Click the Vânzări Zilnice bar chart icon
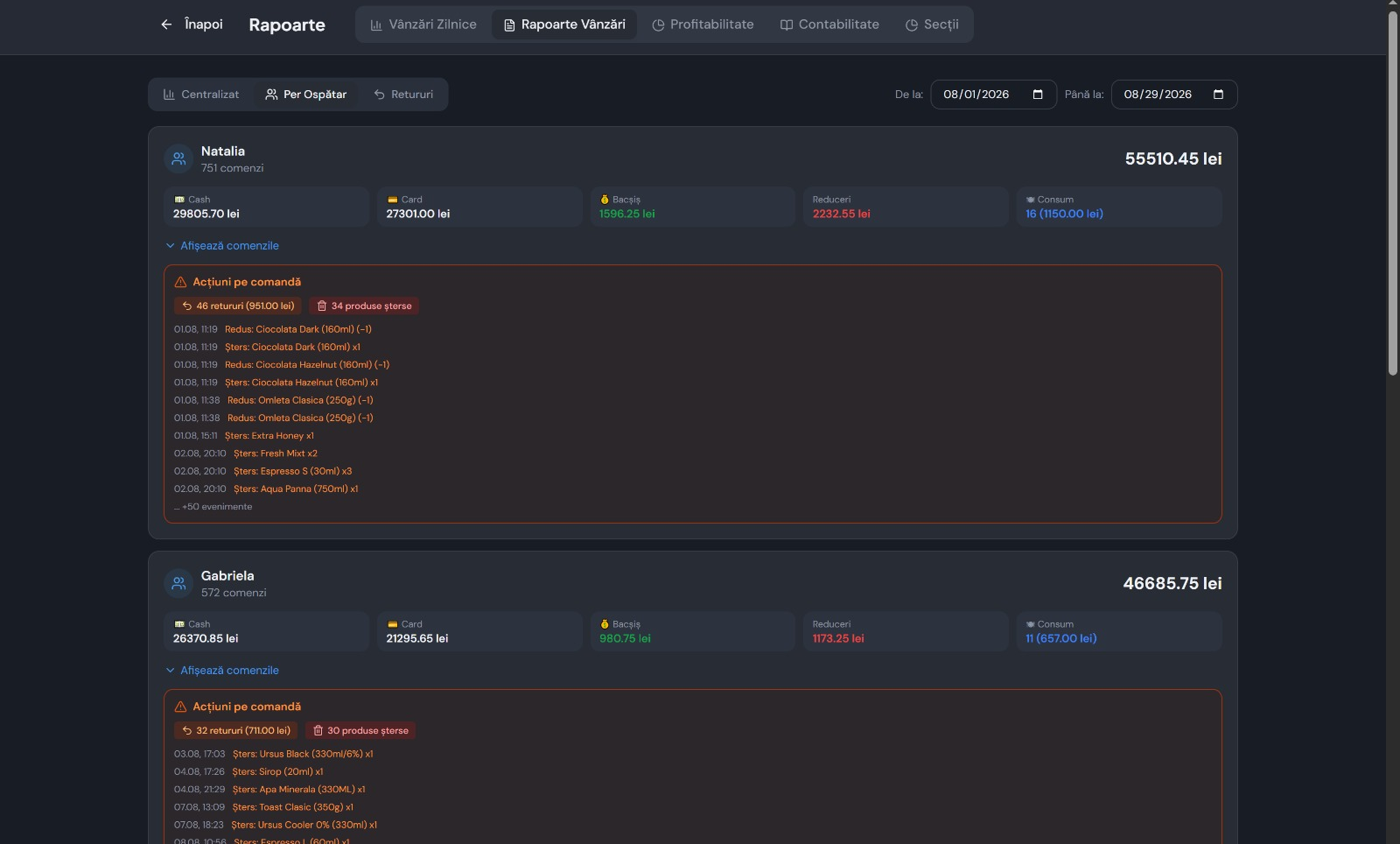This screenshot has width=1400, height=844. 376,25
